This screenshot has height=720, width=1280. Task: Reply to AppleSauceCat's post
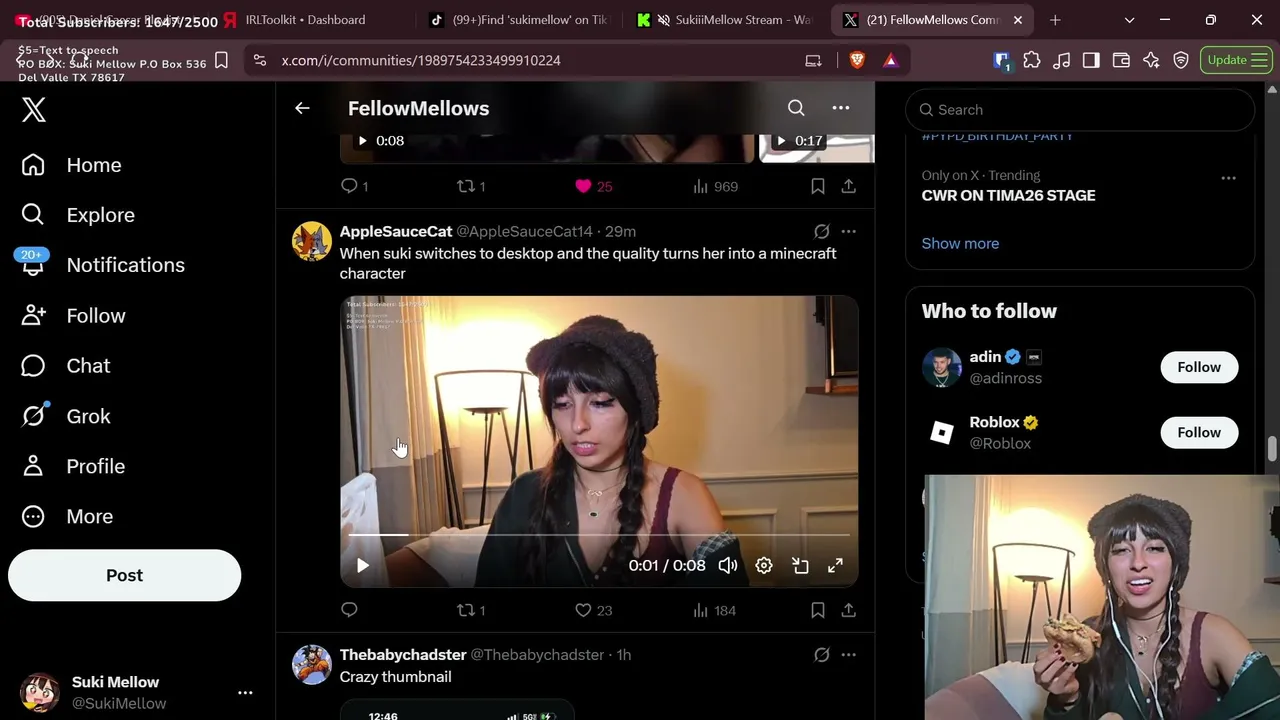pos(349,610)
